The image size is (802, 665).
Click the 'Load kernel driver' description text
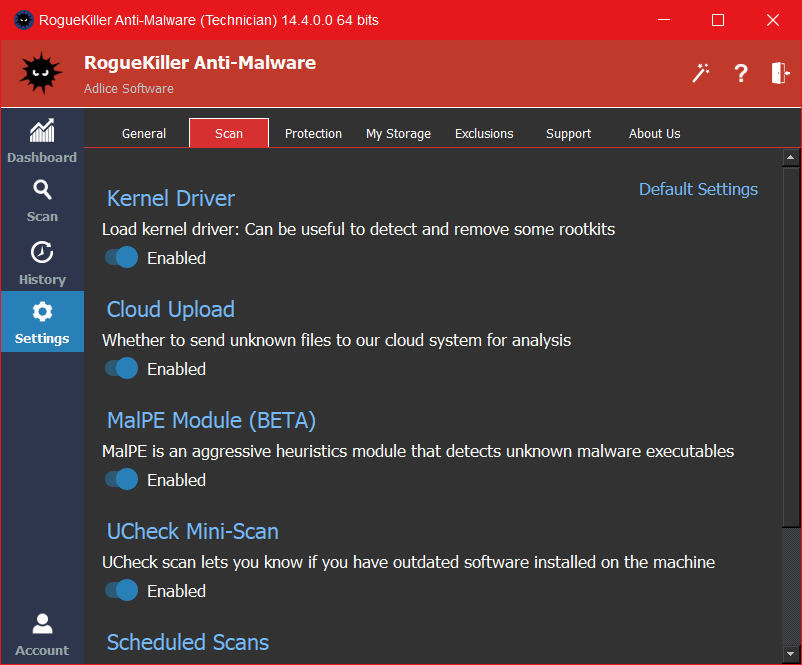click(358, 229)
